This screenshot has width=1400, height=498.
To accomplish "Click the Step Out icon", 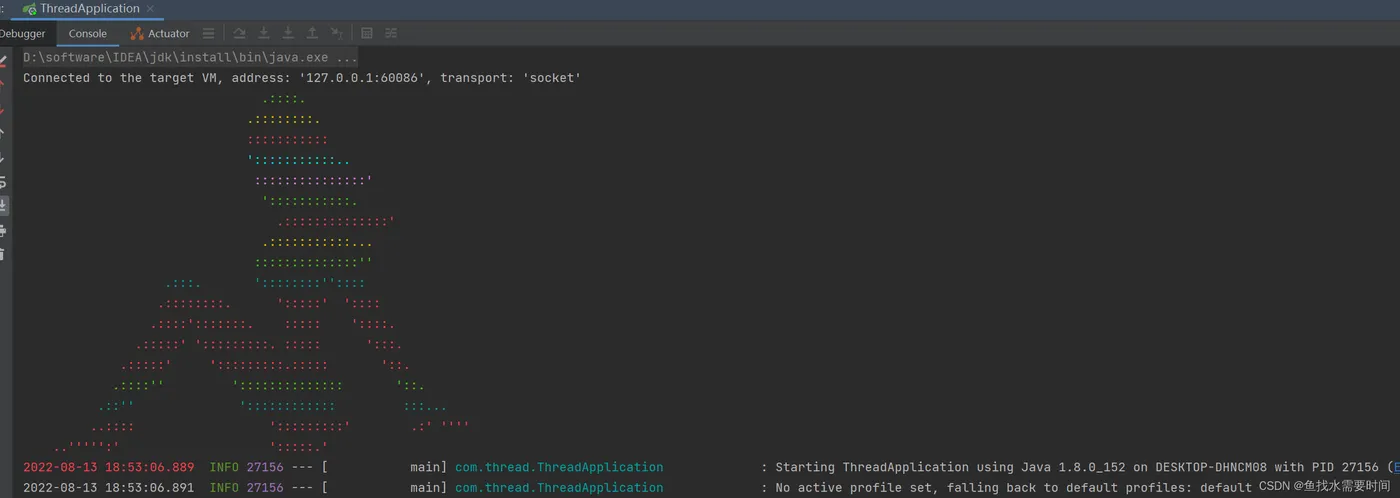I will click(x=312, y=33).
